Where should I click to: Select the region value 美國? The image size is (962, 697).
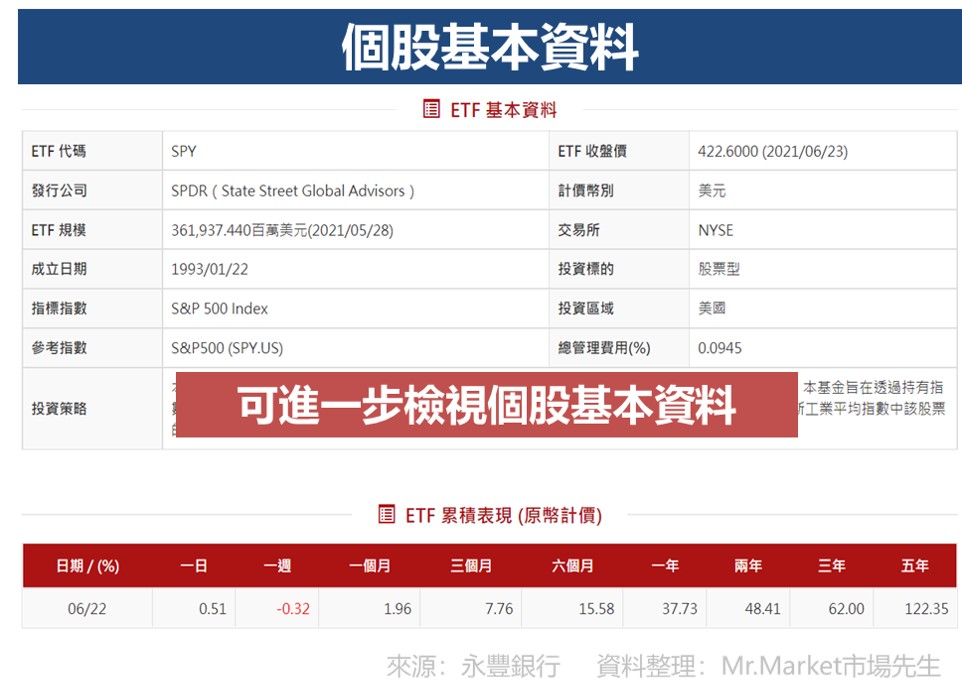[x=712, y=309]
